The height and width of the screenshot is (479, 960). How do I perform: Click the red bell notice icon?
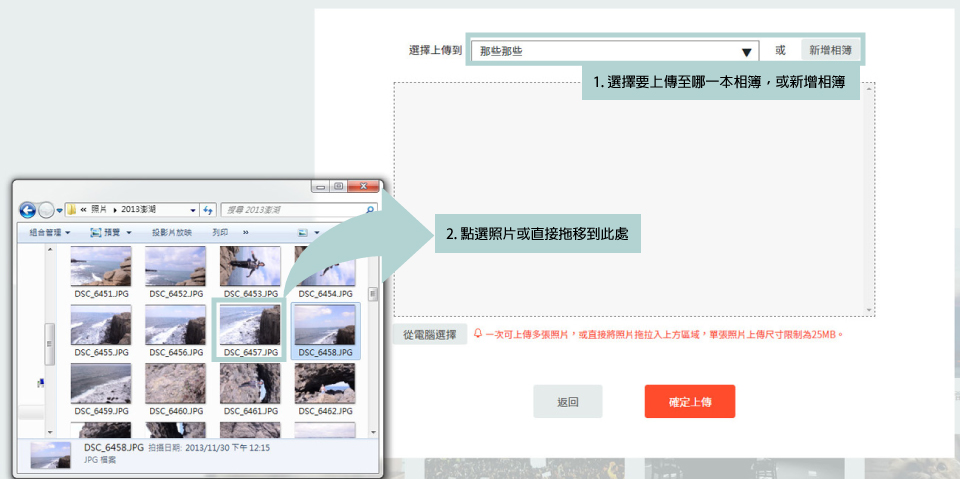click(478, 334)
